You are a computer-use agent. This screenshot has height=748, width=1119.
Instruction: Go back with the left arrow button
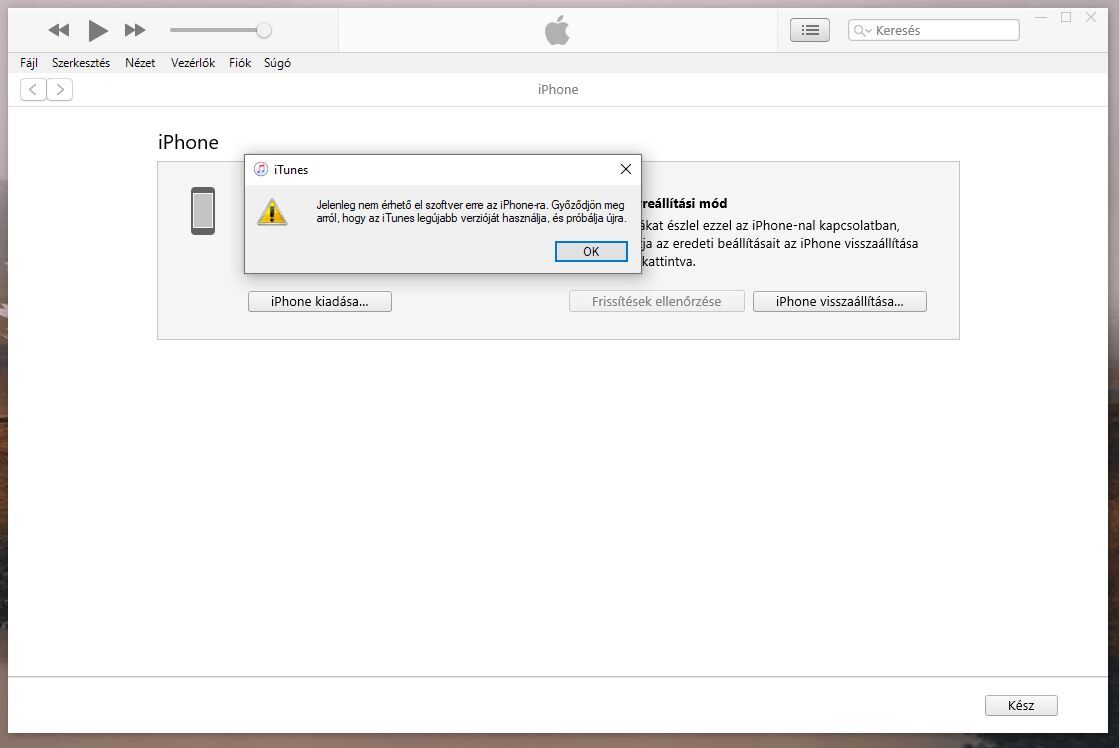pos(33,89)
